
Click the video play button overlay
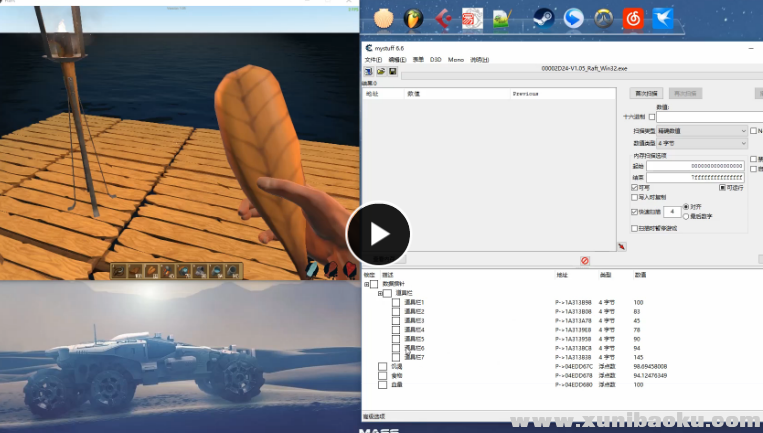(x=379, y=234)
